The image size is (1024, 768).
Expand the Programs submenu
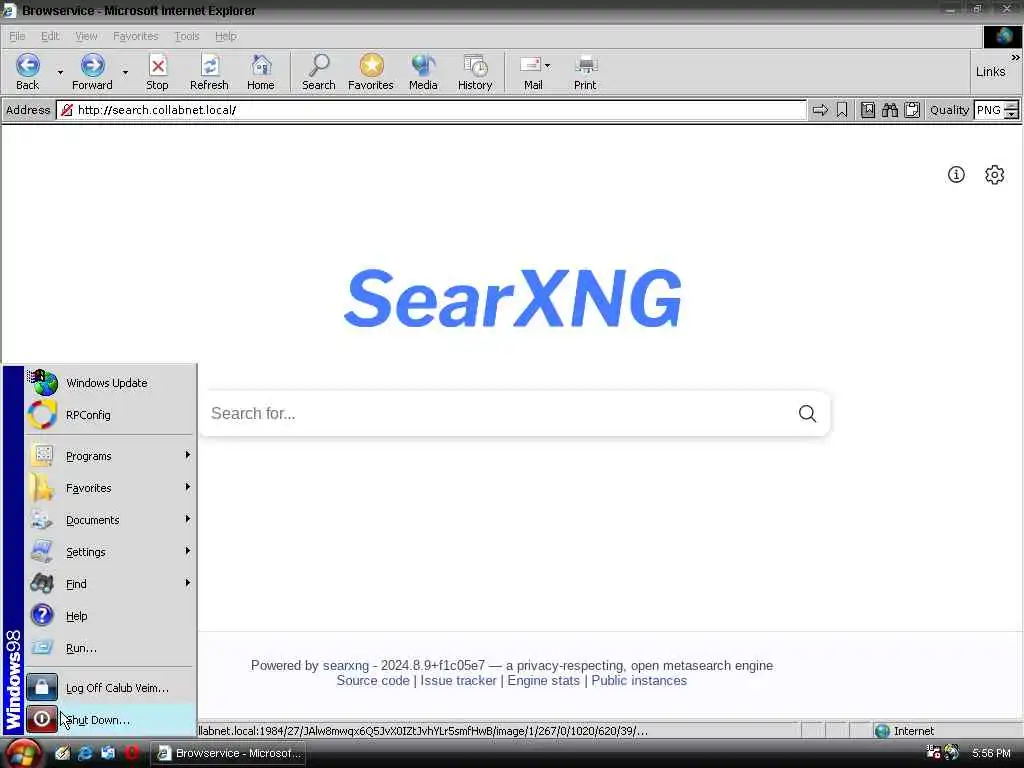pos(110,456)
